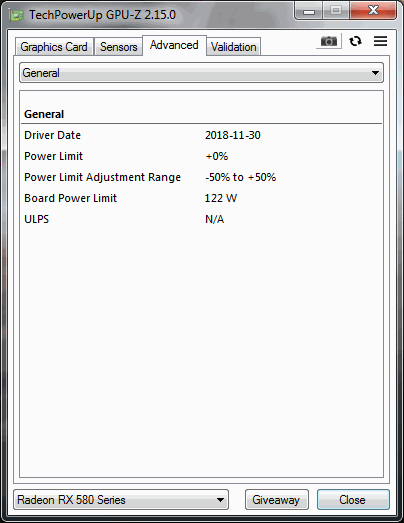Viewport: 404px width, 523px height.
Task: Open the Radeon RX 580 Series GPU selector
Action: coord(121,500)
